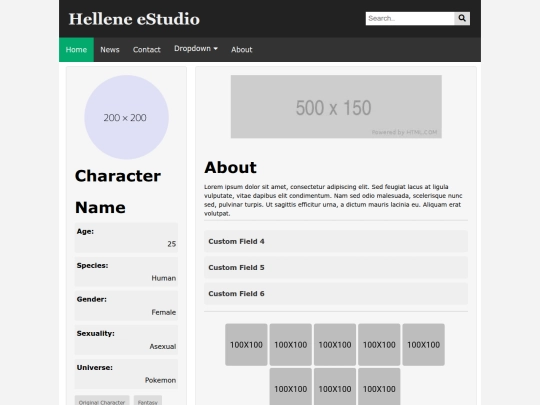The image size is (540, 405).
Task: Open first 100X100 thumbnail in upper gallery row
Action: pyautogui.click(x=246, y=344)
